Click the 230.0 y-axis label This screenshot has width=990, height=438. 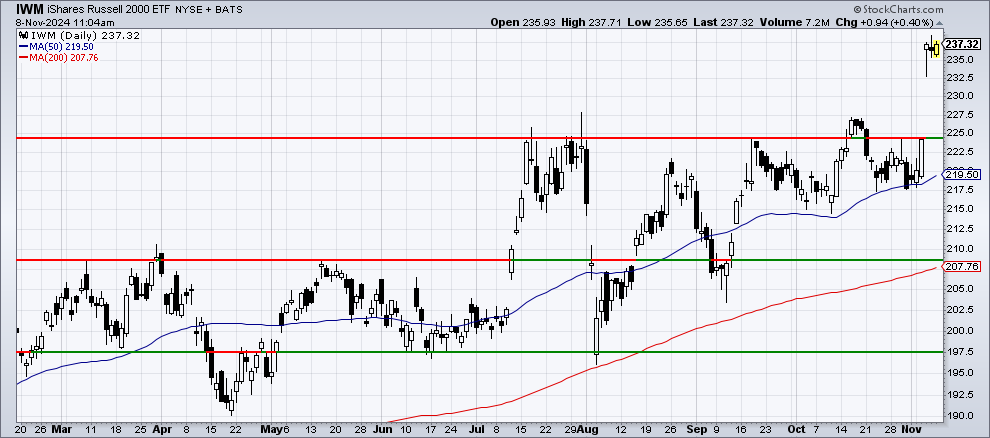[960, 96]
